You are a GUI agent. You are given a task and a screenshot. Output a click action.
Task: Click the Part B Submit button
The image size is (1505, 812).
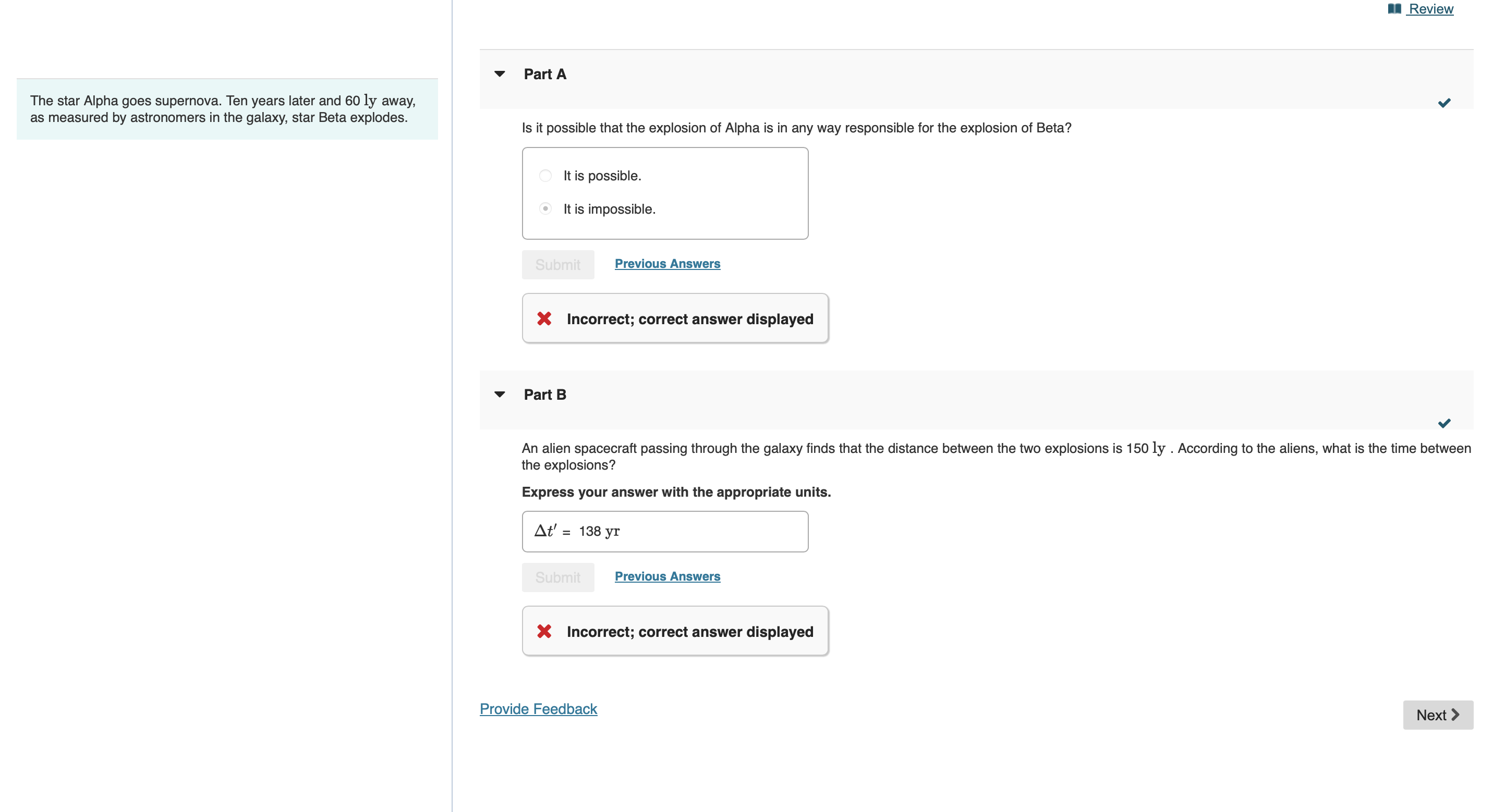[x=558, y=578]
